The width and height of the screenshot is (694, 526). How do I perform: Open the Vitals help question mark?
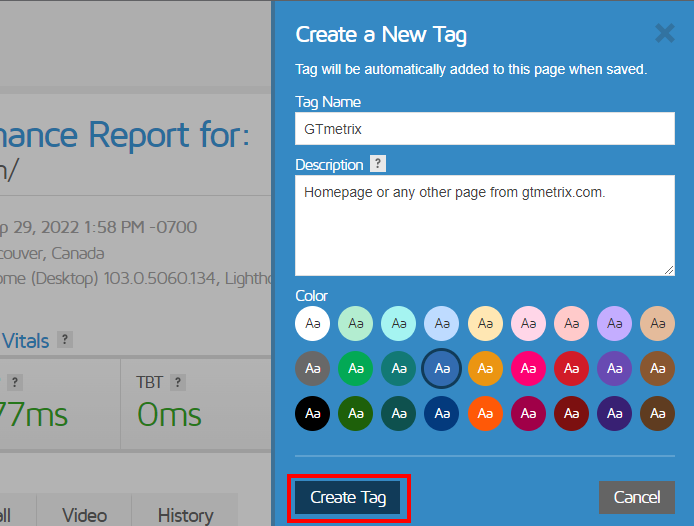point(65,340)
